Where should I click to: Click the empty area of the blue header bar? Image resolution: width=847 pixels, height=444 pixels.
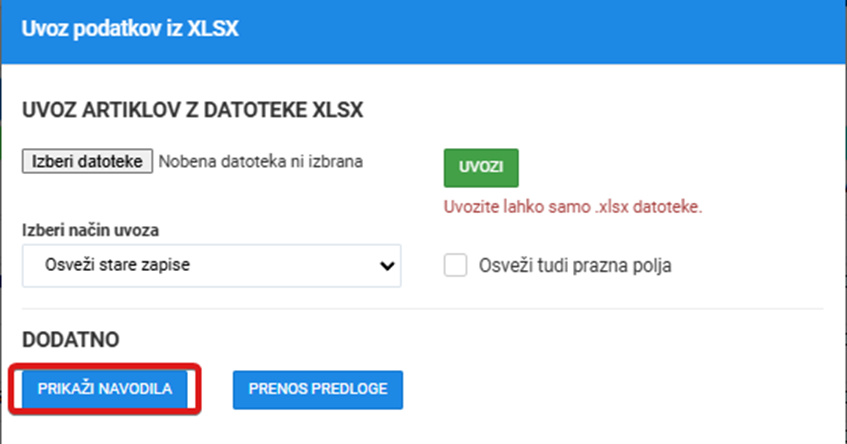point(540,31)
